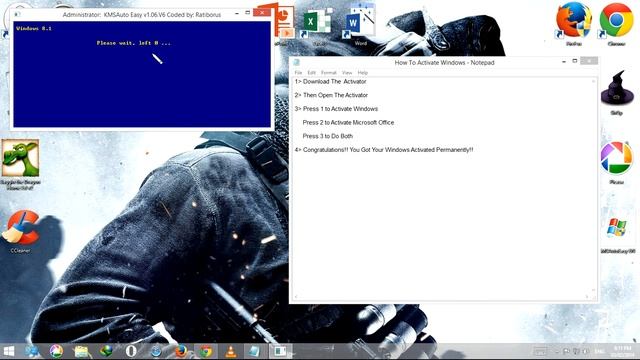Click the Notepad title bar icon
The width and height of the screenshot is (640, 360).
297,62
